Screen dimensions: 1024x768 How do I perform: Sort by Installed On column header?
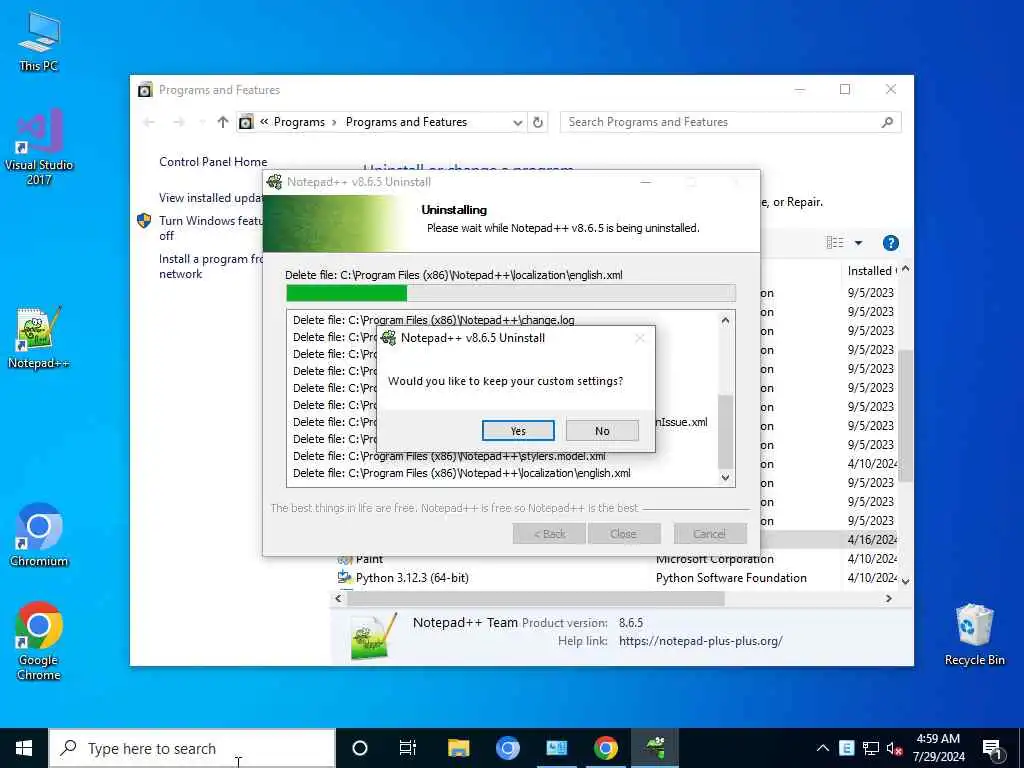pyautogui.click(x=871, y=270)
